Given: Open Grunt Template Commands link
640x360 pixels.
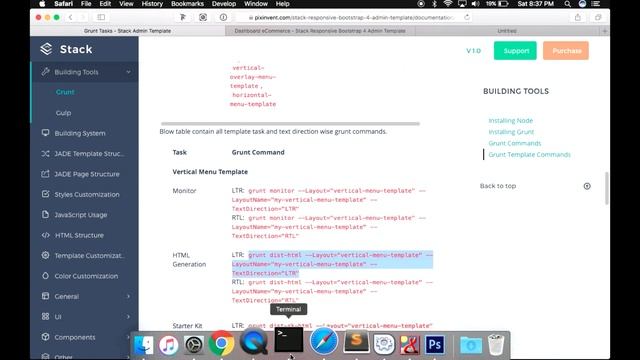Looking at the screenshot, I should coord(529,155).
